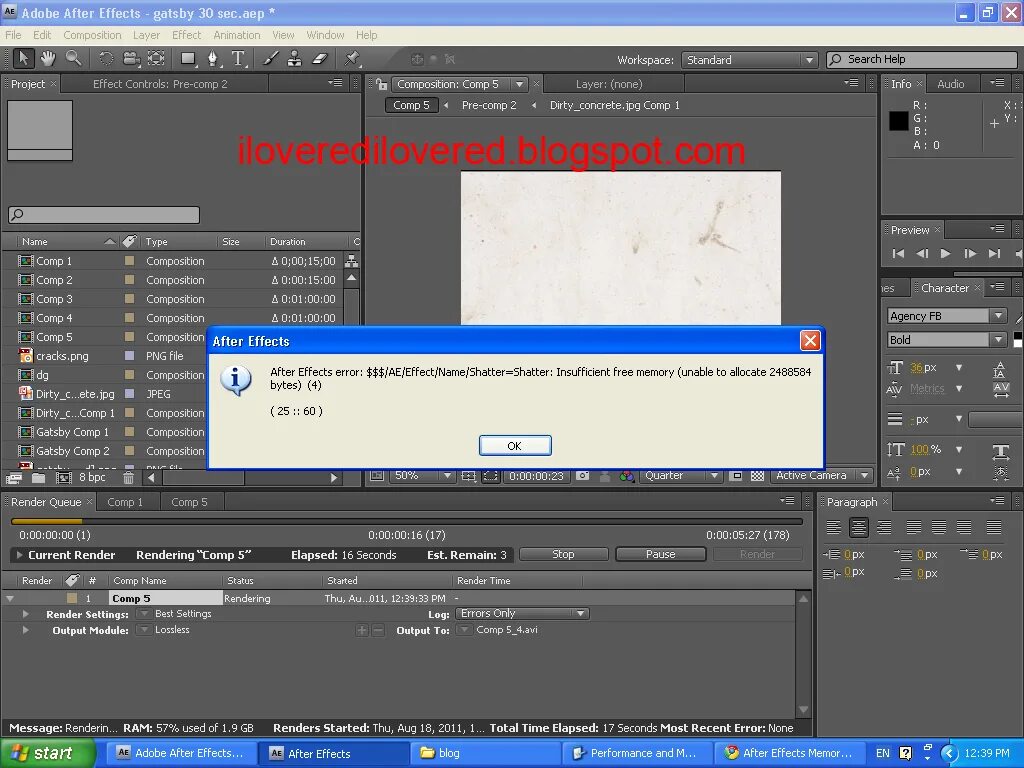Toggle transparency grid checkerboard
Screen dimensions: 1024x768
click(x=757, y=476)
